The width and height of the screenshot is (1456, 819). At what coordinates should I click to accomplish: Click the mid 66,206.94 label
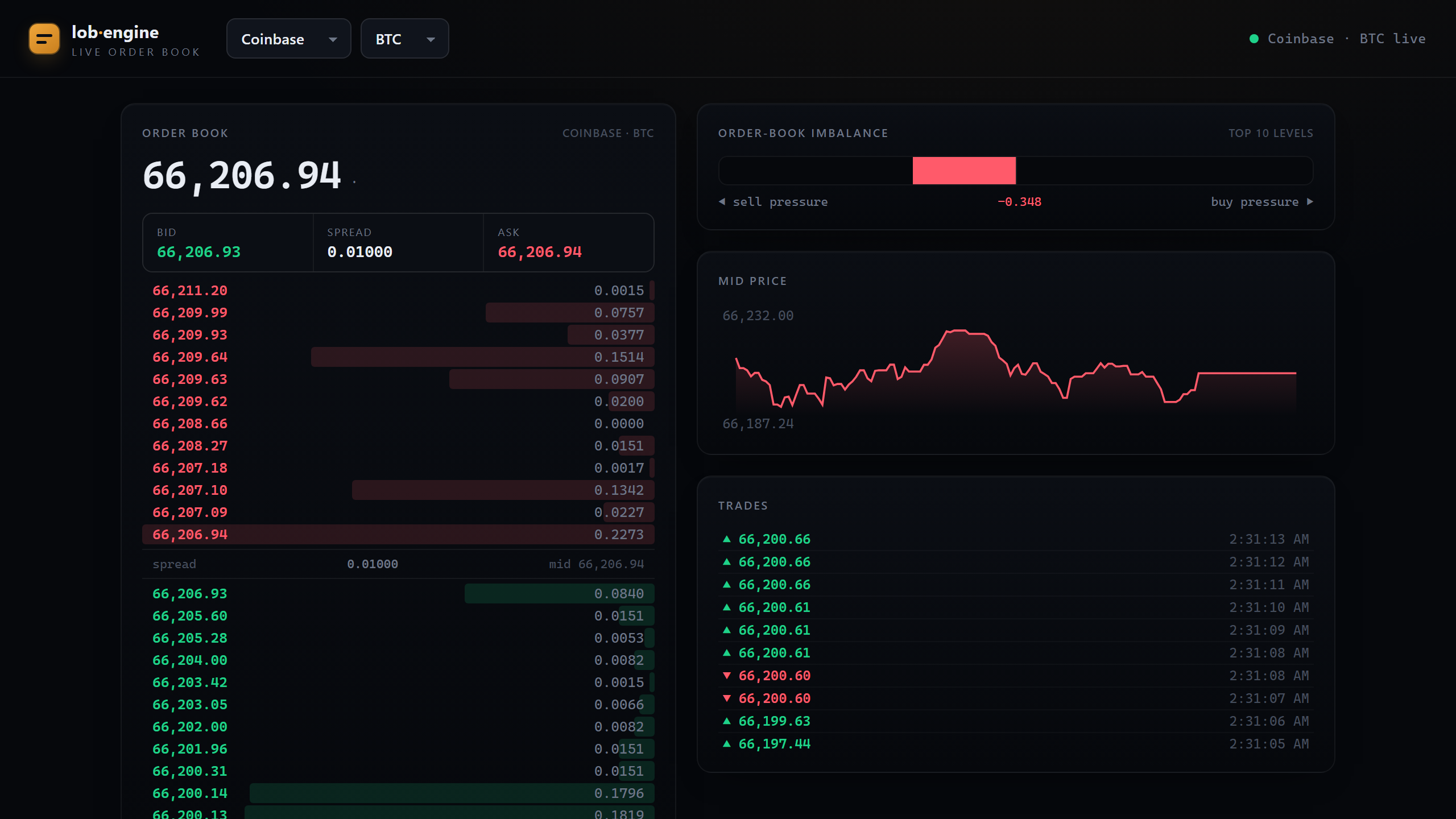tap(596, 564)
